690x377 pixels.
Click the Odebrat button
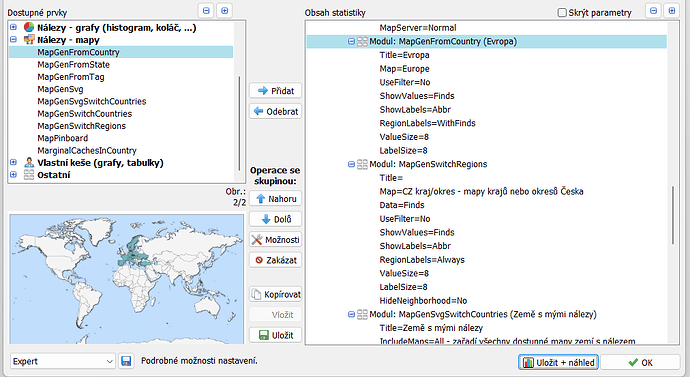(275, 111)
